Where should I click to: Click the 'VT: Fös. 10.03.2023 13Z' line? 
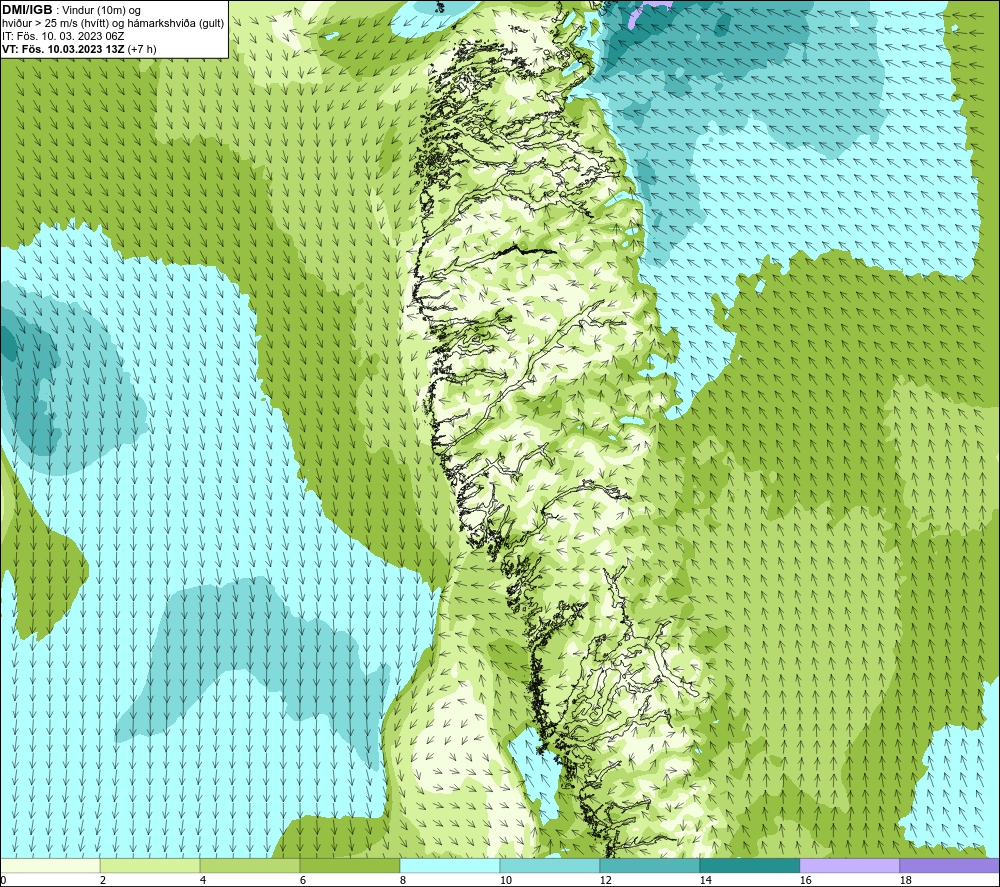coord(63,49)
